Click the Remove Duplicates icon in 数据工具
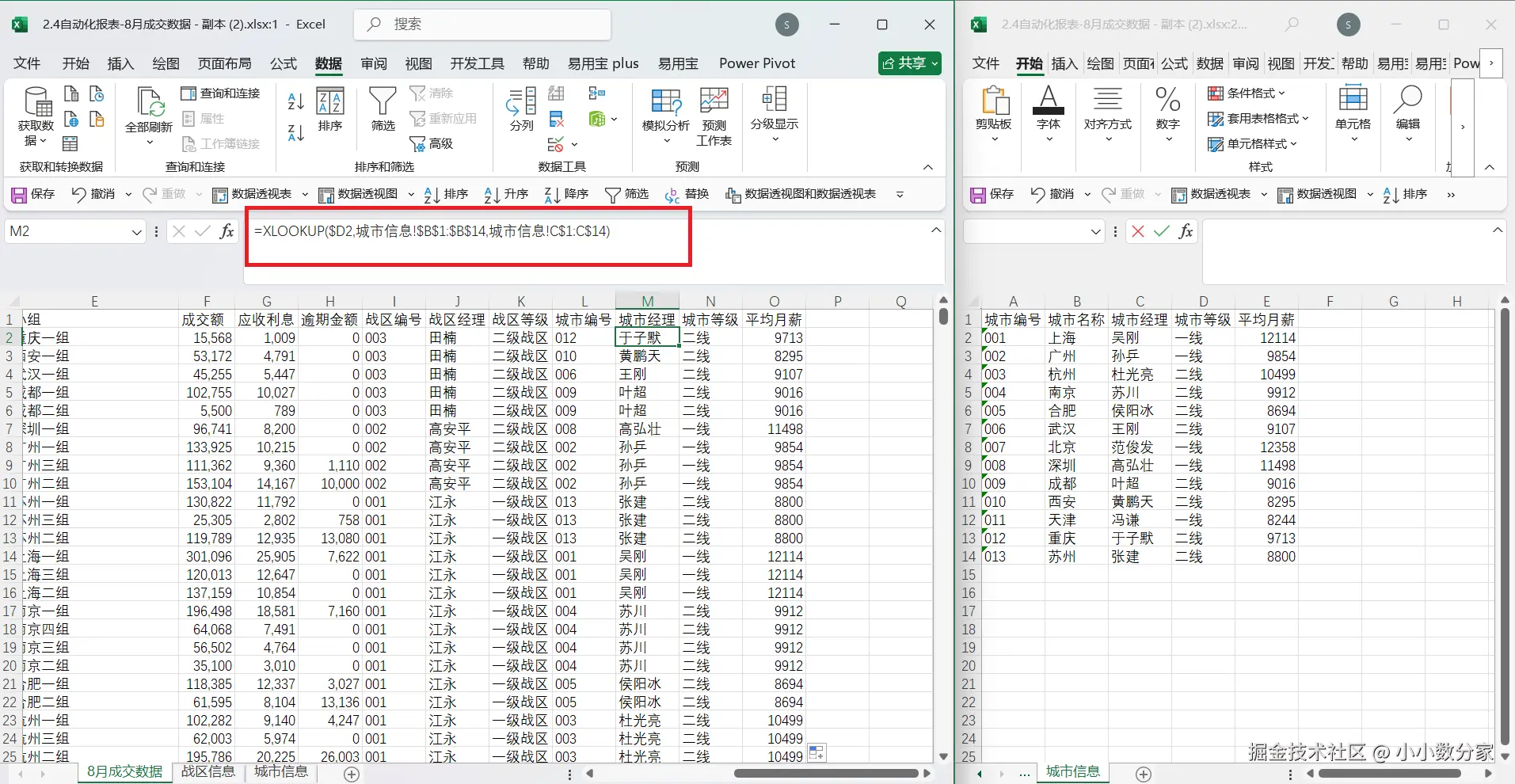1515x784 pixels. click(557, 119)
